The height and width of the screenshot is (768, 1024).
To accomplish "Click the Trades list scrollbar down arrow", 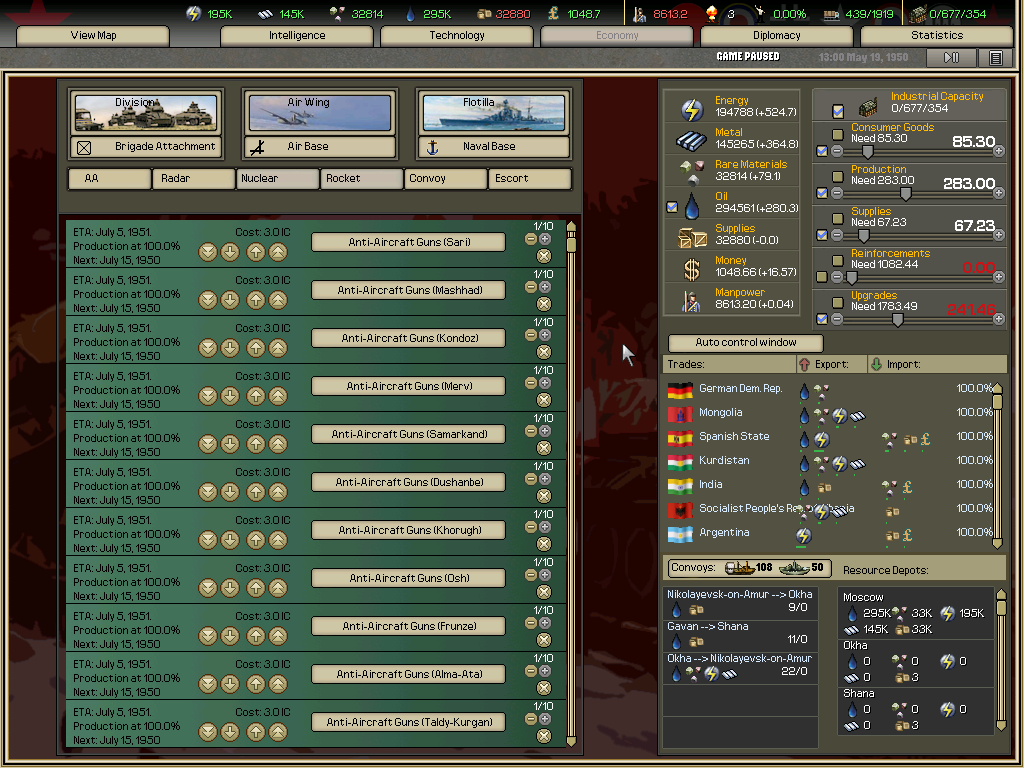I will tap(997, 543).
